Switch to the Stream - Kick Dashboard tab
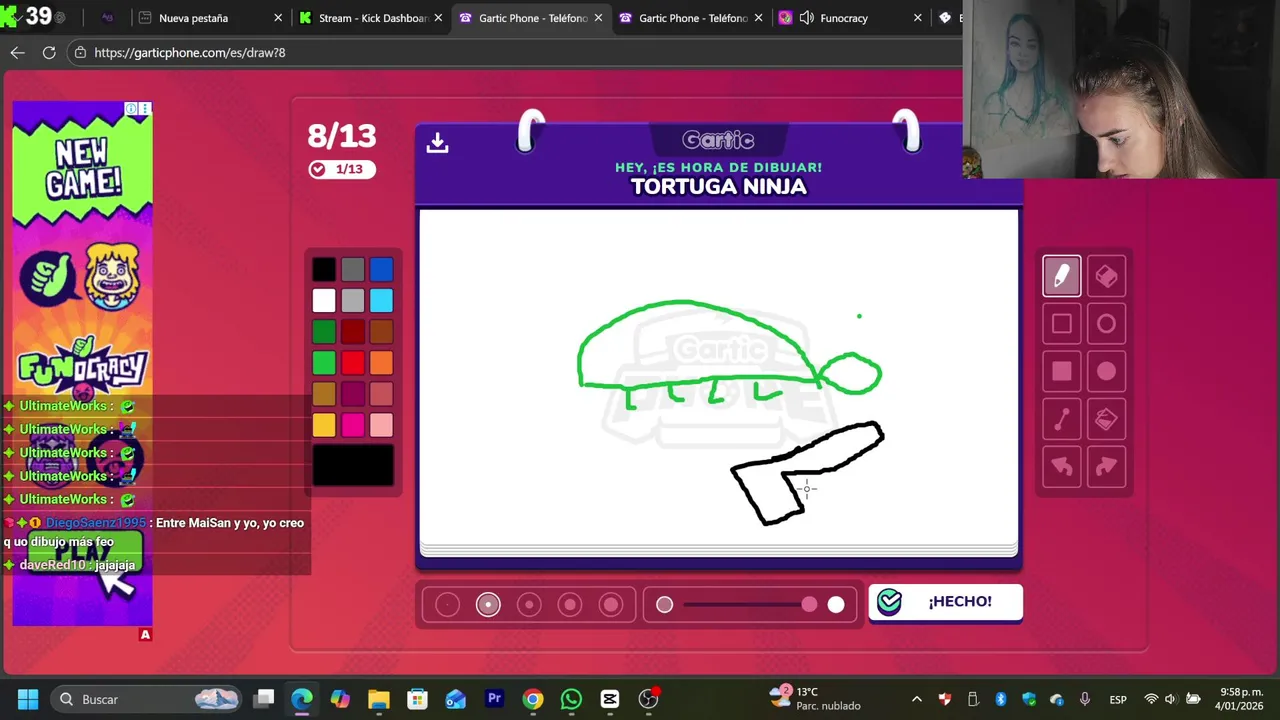Screen dimensions: 1280x720 point(370,18)
